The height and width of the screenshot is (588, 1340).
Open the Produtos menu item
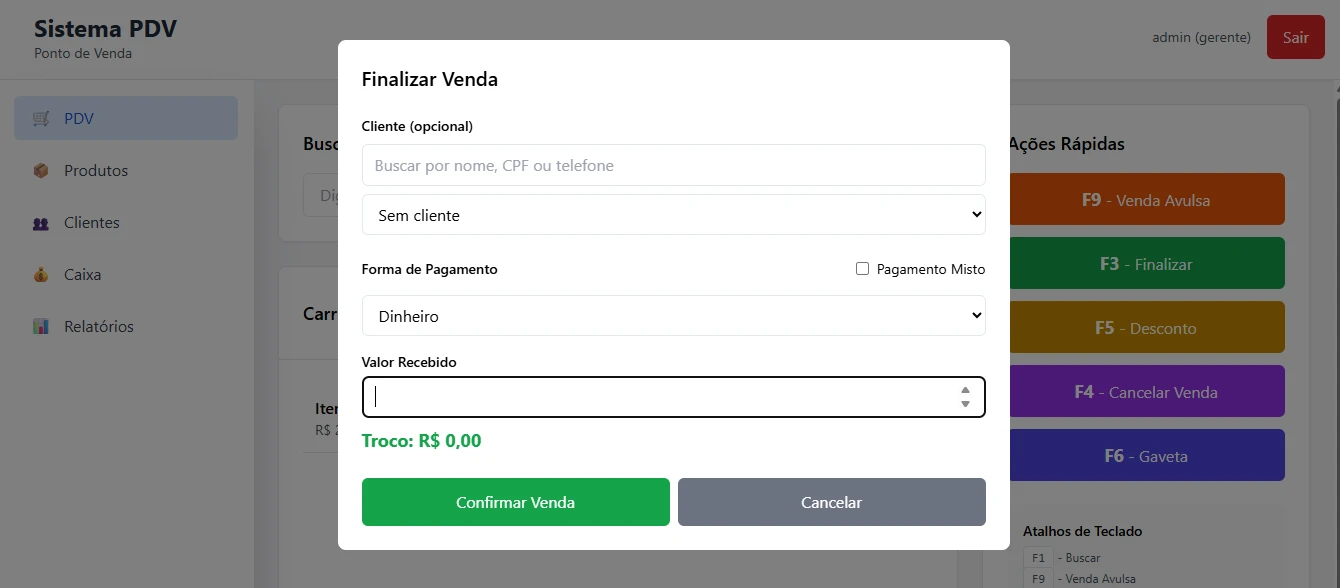[x=96, y=171]
